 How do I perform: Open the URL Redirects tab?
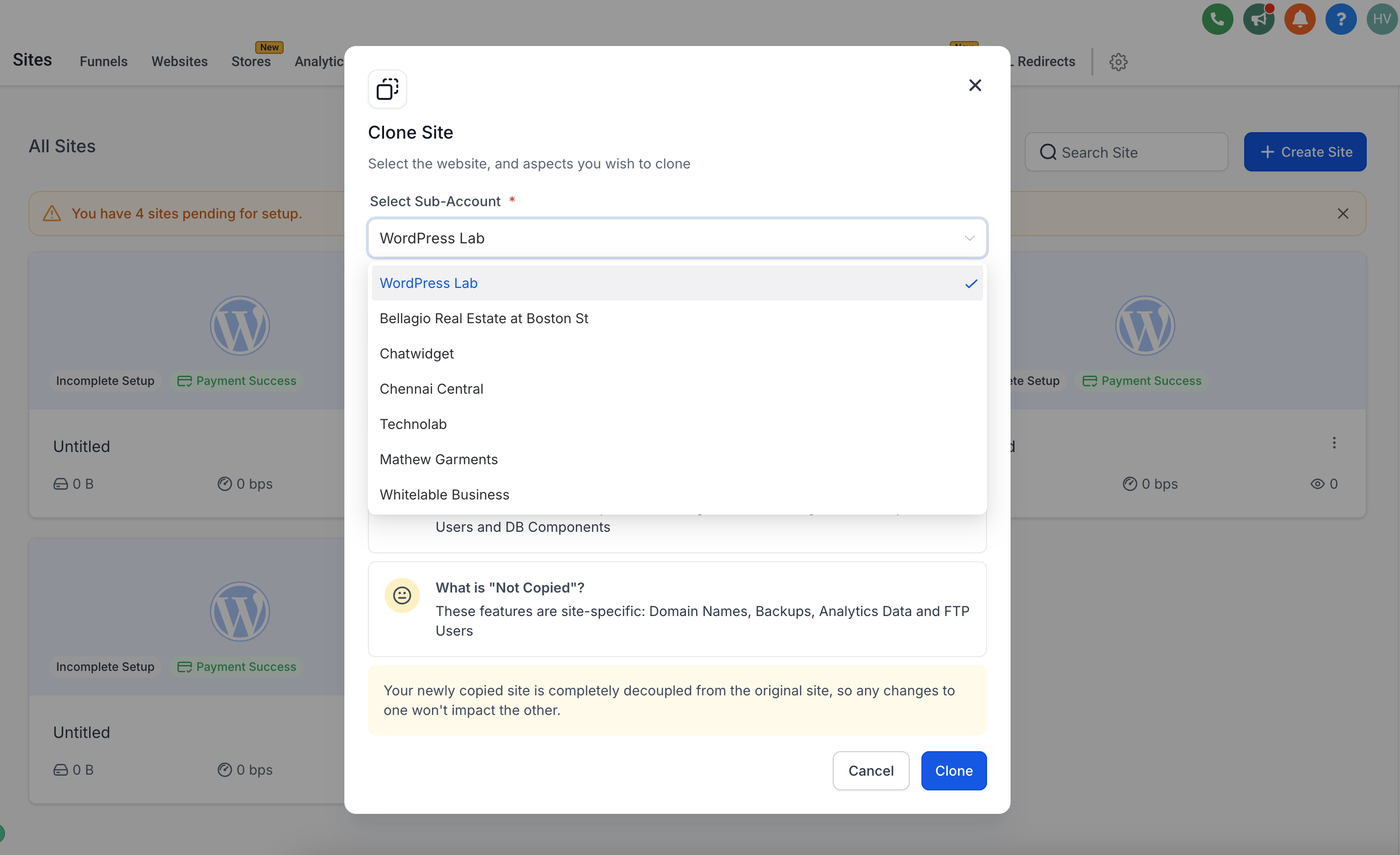1043,61
